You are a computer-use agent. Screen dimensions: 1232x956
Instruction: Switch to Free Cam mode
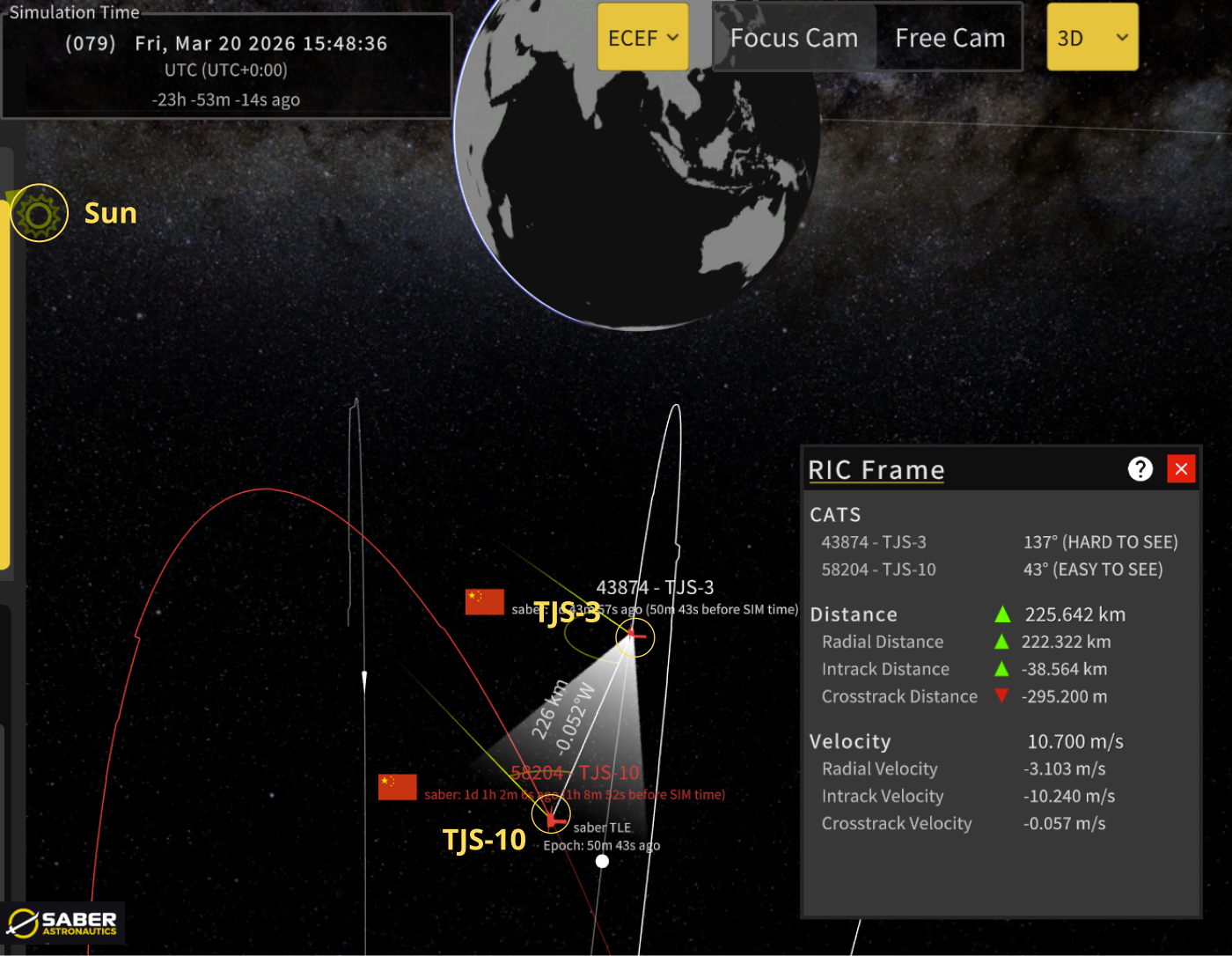pyautogui.click(x=950, y=38)
